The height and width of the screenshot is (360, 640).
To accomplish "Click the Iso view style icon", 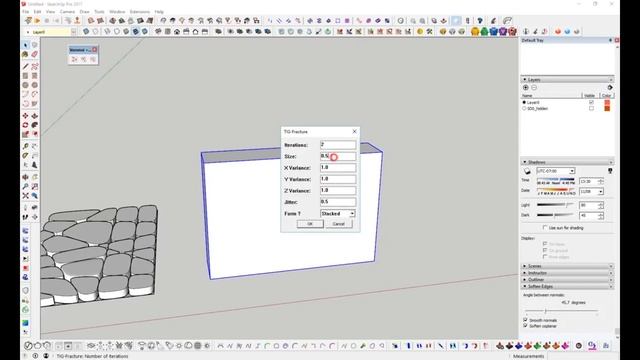I will 158,31.
